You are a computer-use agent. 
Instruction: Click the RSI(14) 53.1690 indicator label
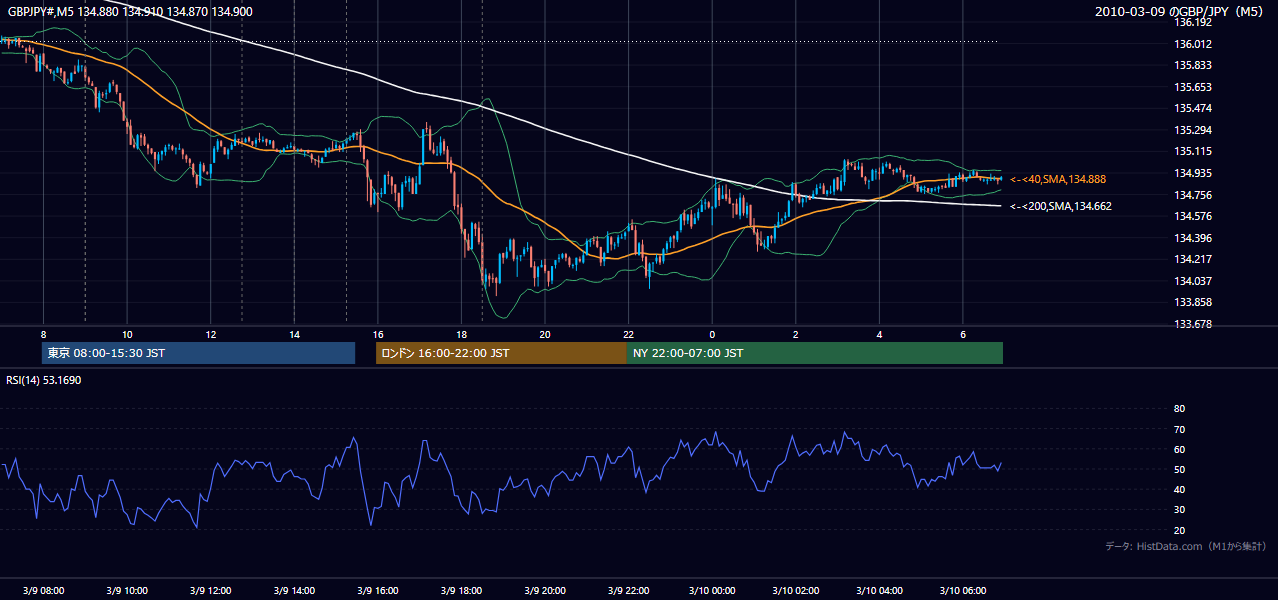(44, 380)
